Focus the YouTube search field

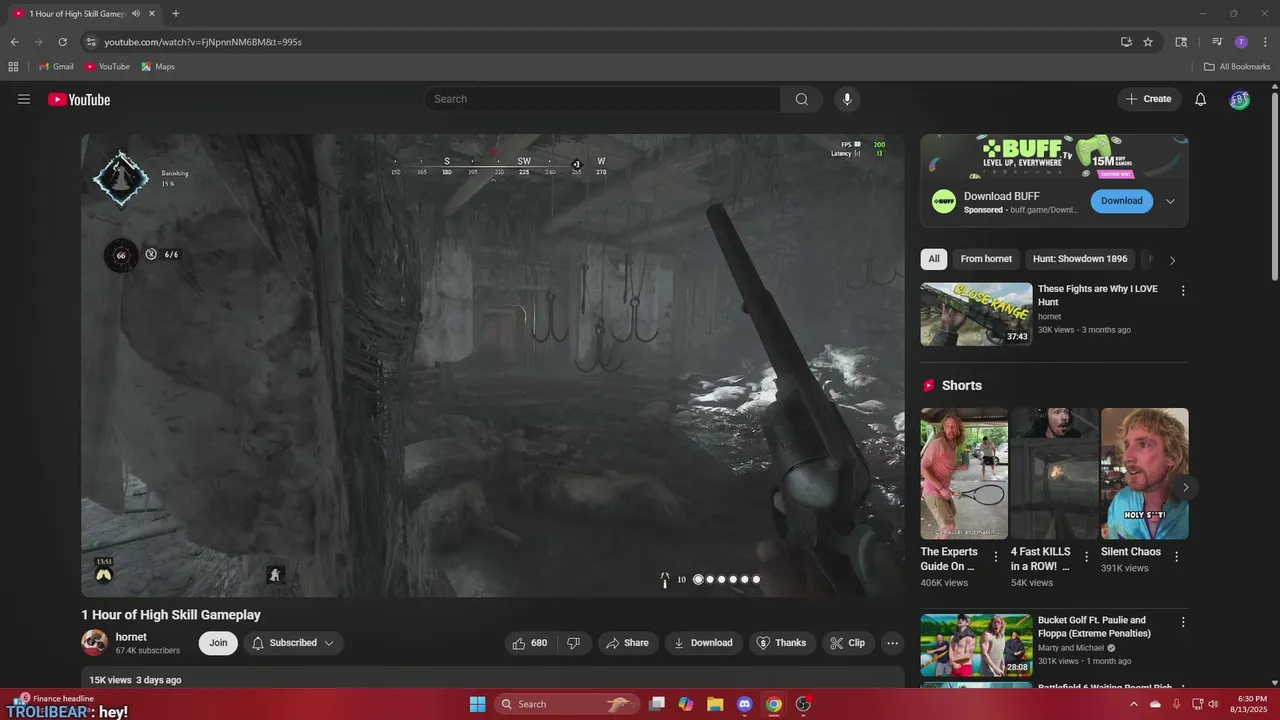(x=602, y=99)
